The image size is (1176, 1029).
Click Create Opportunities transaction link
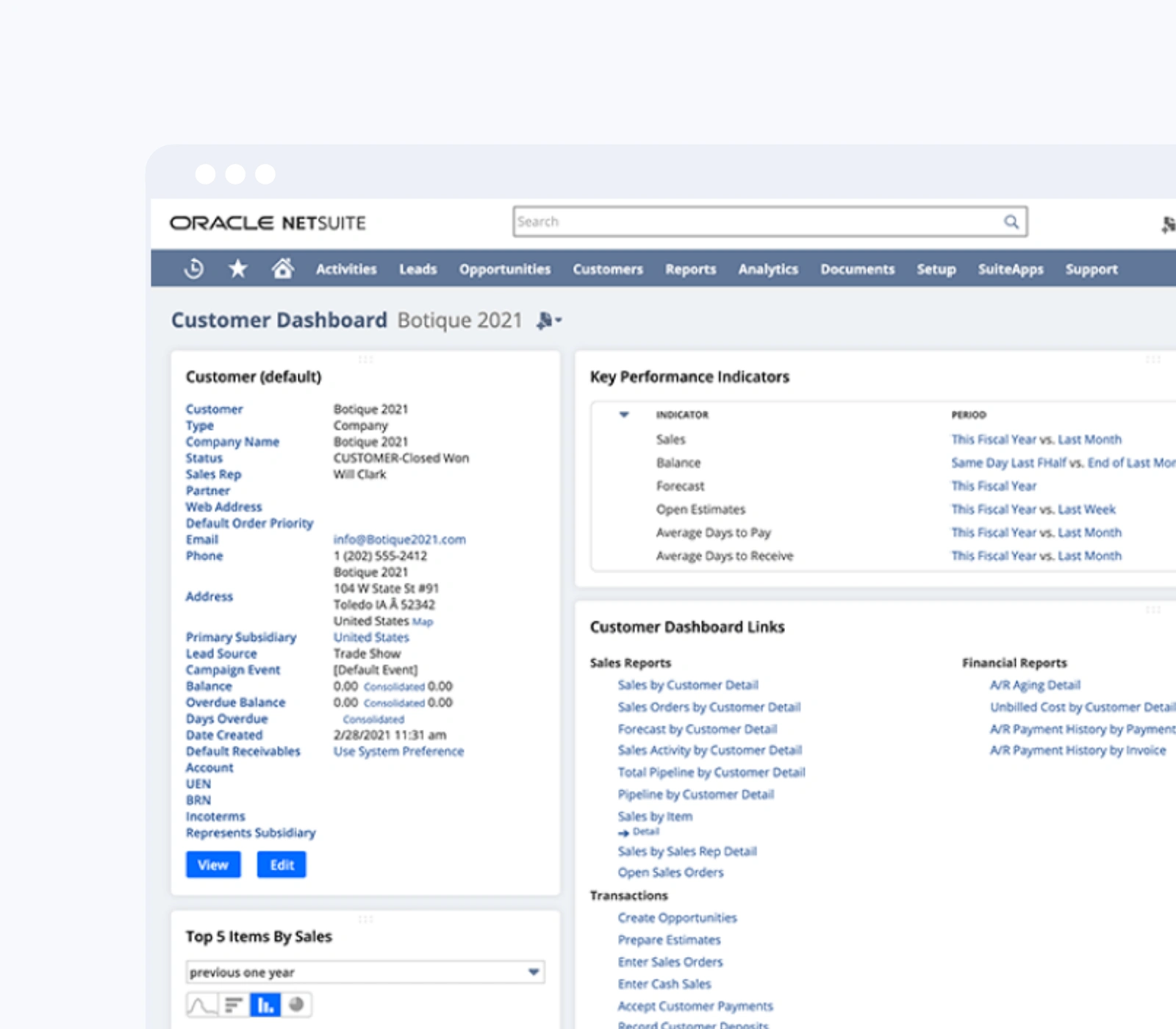[x=677, y=918]
